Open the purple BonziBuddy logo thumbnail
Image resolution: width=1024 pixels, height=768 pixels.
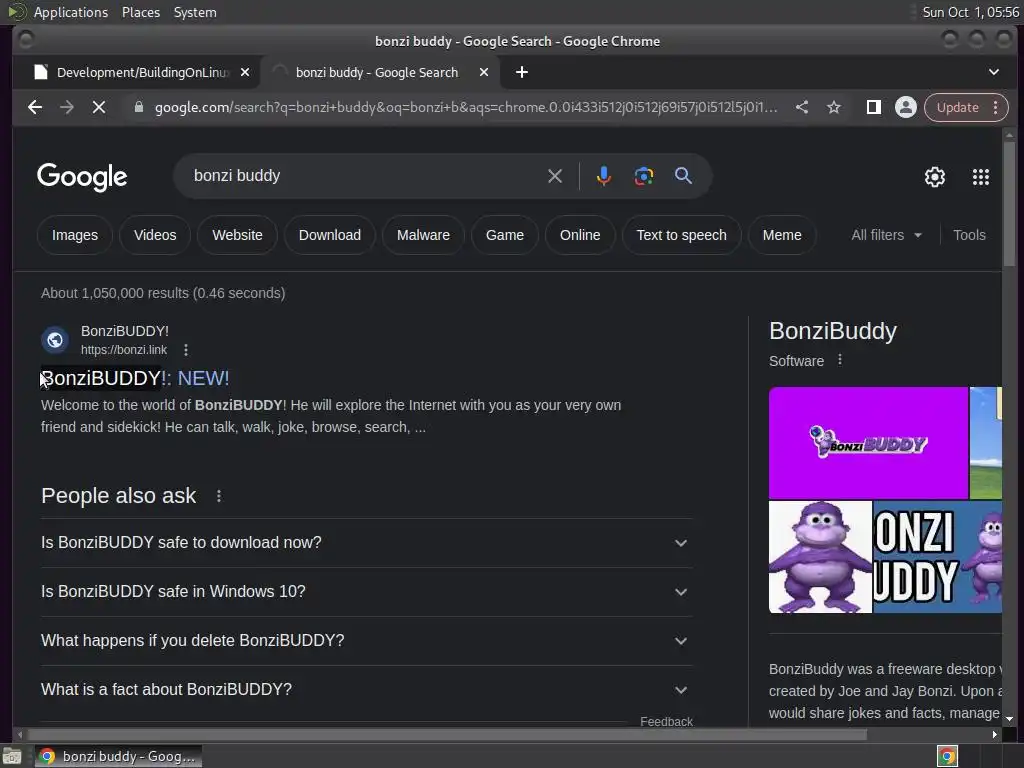(868, 443)
